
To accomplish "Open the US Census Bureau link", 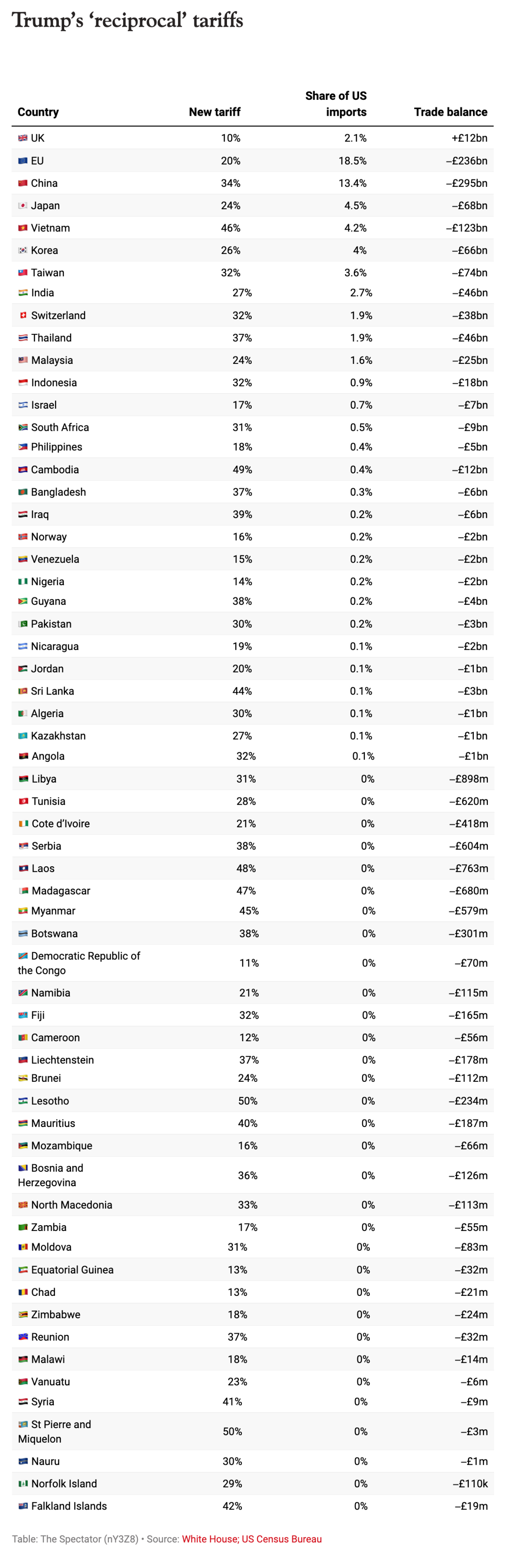I will click(x=282, y=1539).
